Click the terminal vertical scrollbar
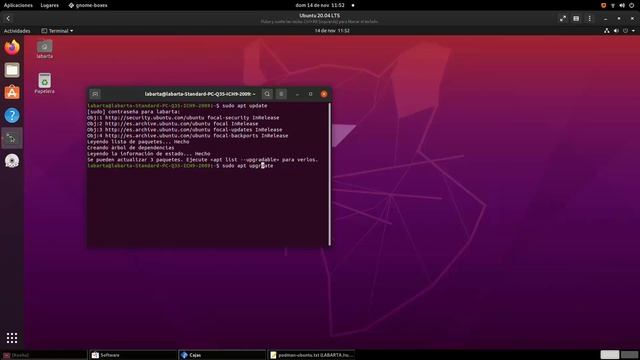The image size is (640, 360). point(330,174)
